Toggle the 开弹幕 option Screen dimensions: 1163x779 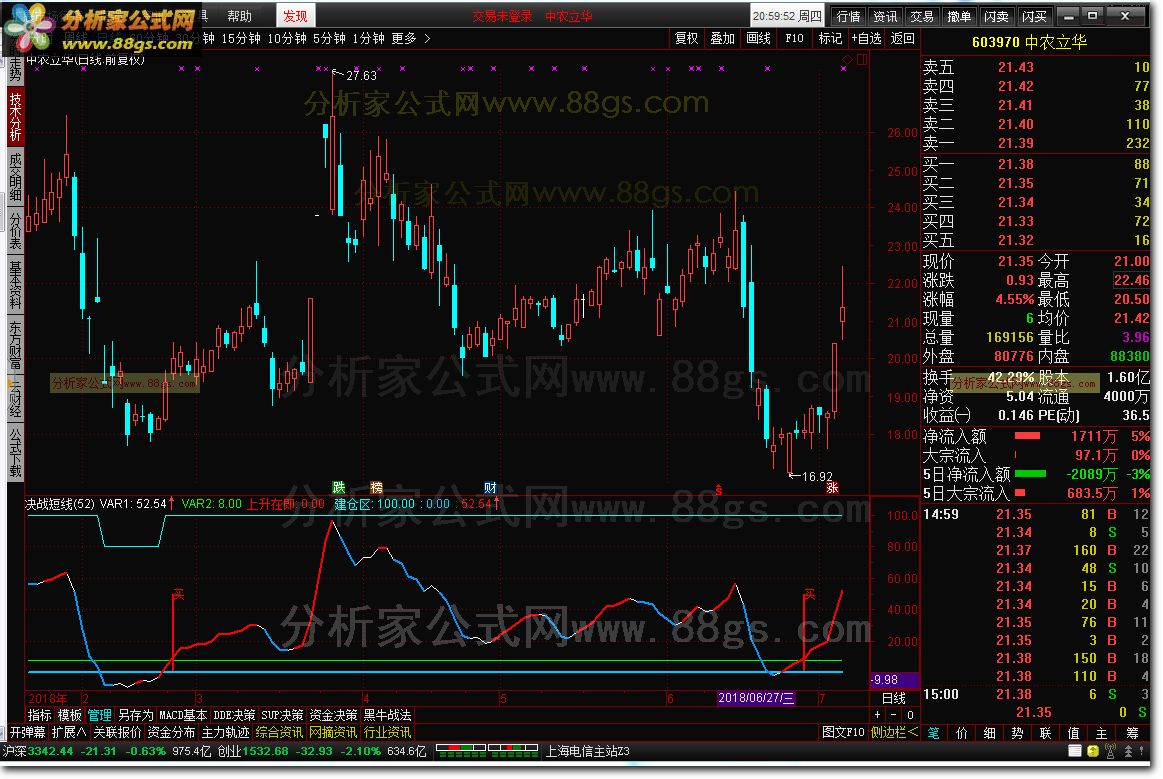(x=27, y=732)
